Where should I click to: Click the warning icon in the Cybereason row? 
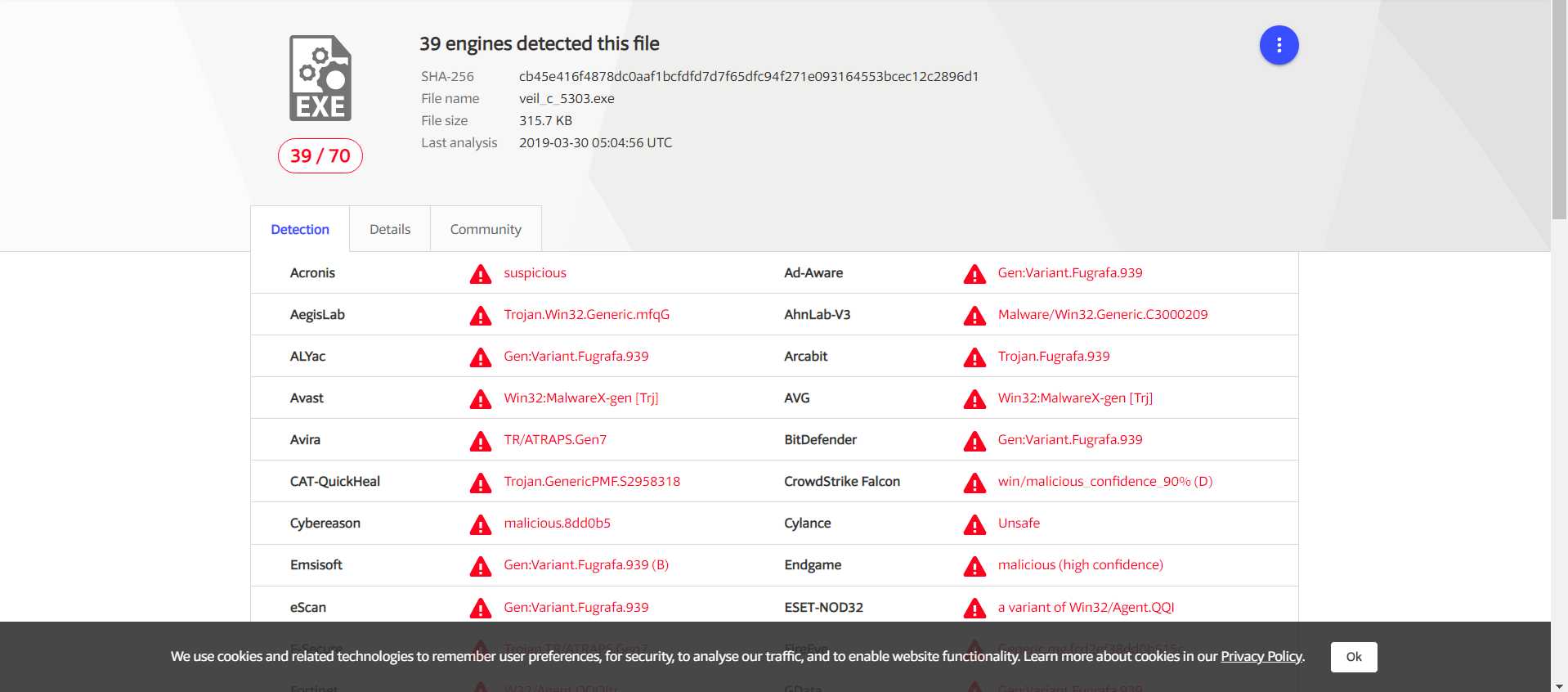pyautogui.click(x=481, y=524)
